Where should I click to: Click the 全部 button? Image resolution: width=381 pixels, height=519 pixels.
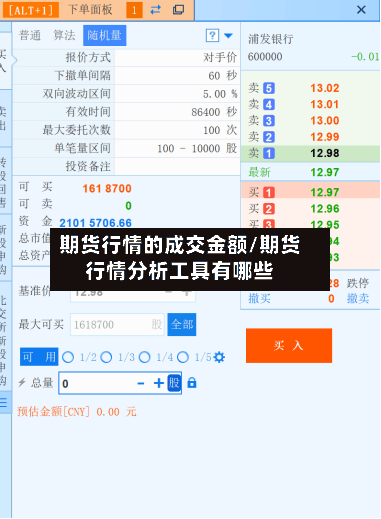(x=182, y=324)
